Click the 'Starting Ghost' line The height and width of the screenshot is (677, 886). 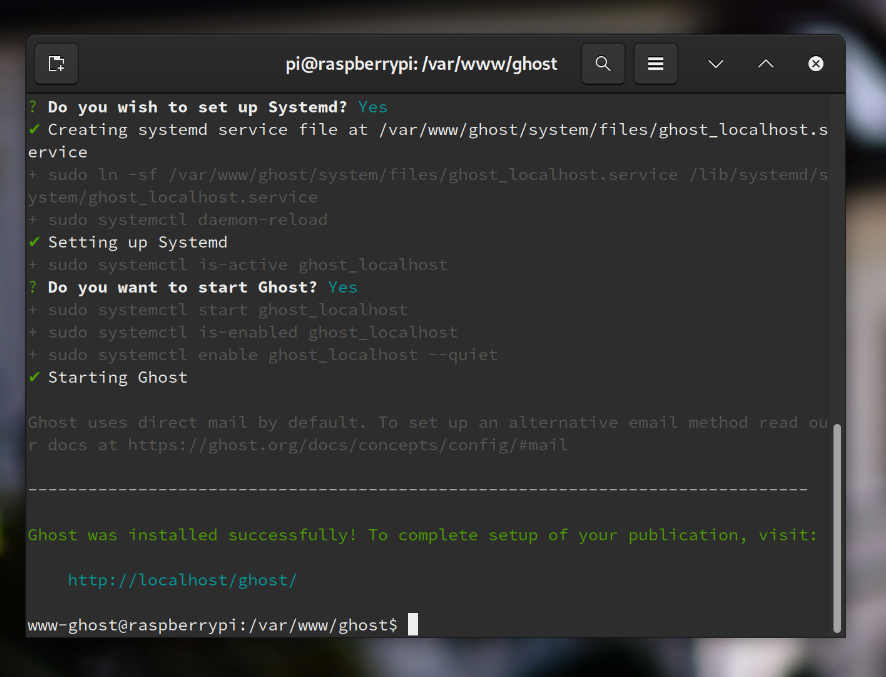(x=108, y=377)
